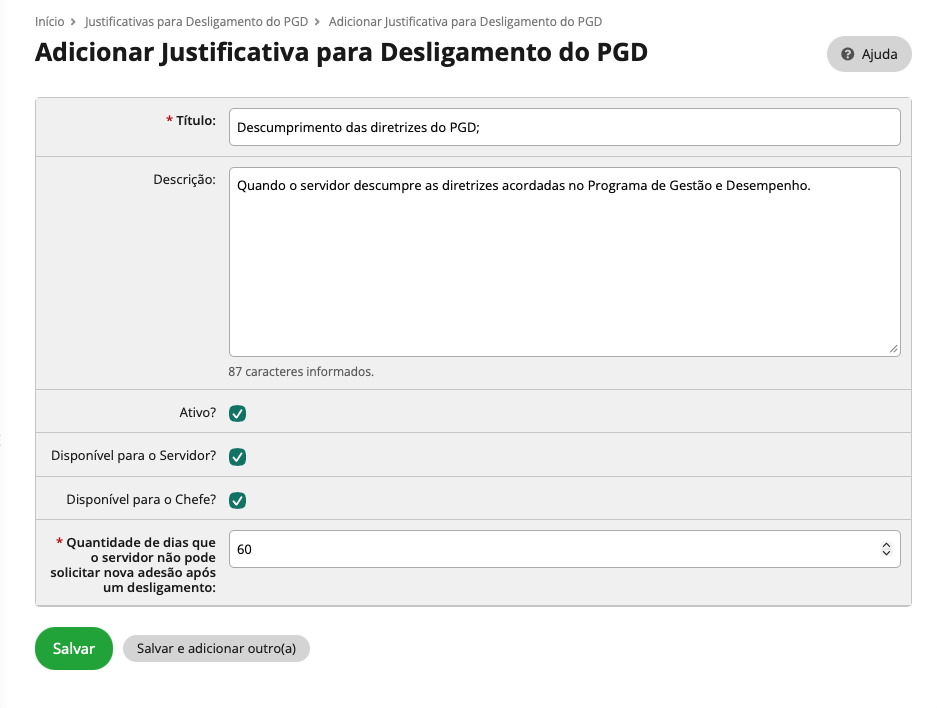937x708 pixels.
Task: Uncheck the Ativo? checkbox
Action: [238, 413]
